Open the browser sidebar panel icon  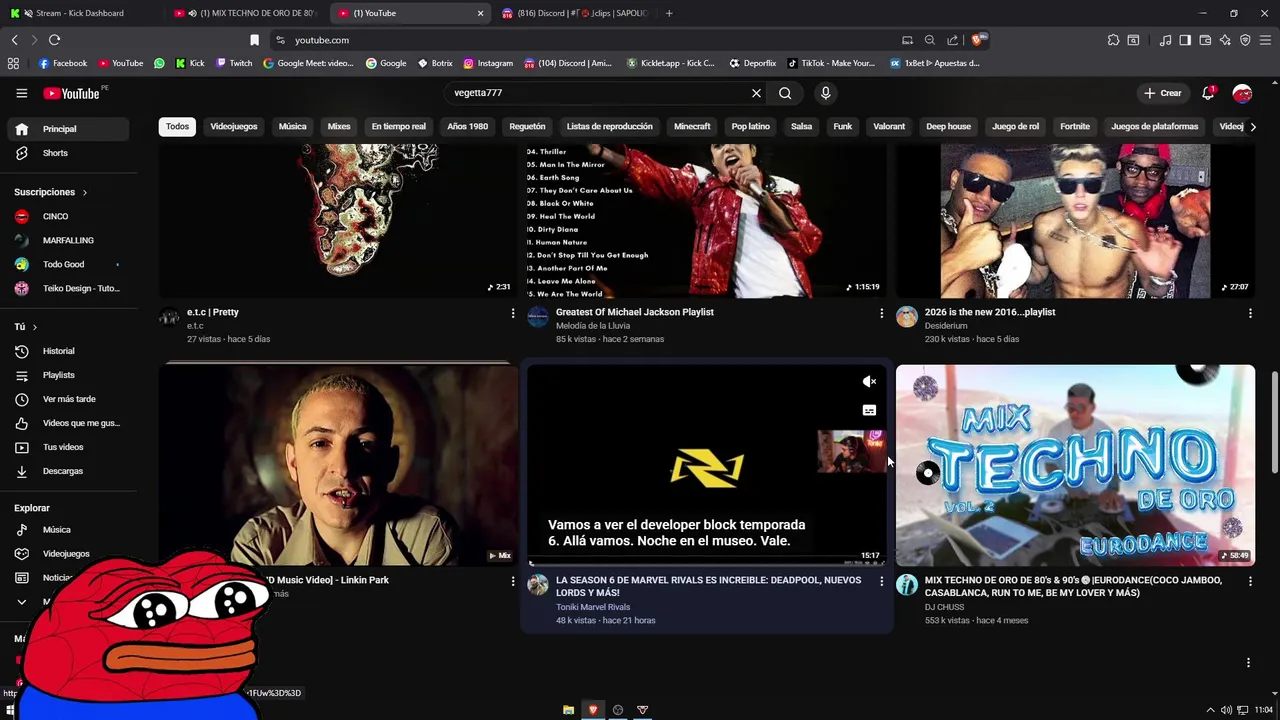pyautogui.click(x=1185, y=40)
